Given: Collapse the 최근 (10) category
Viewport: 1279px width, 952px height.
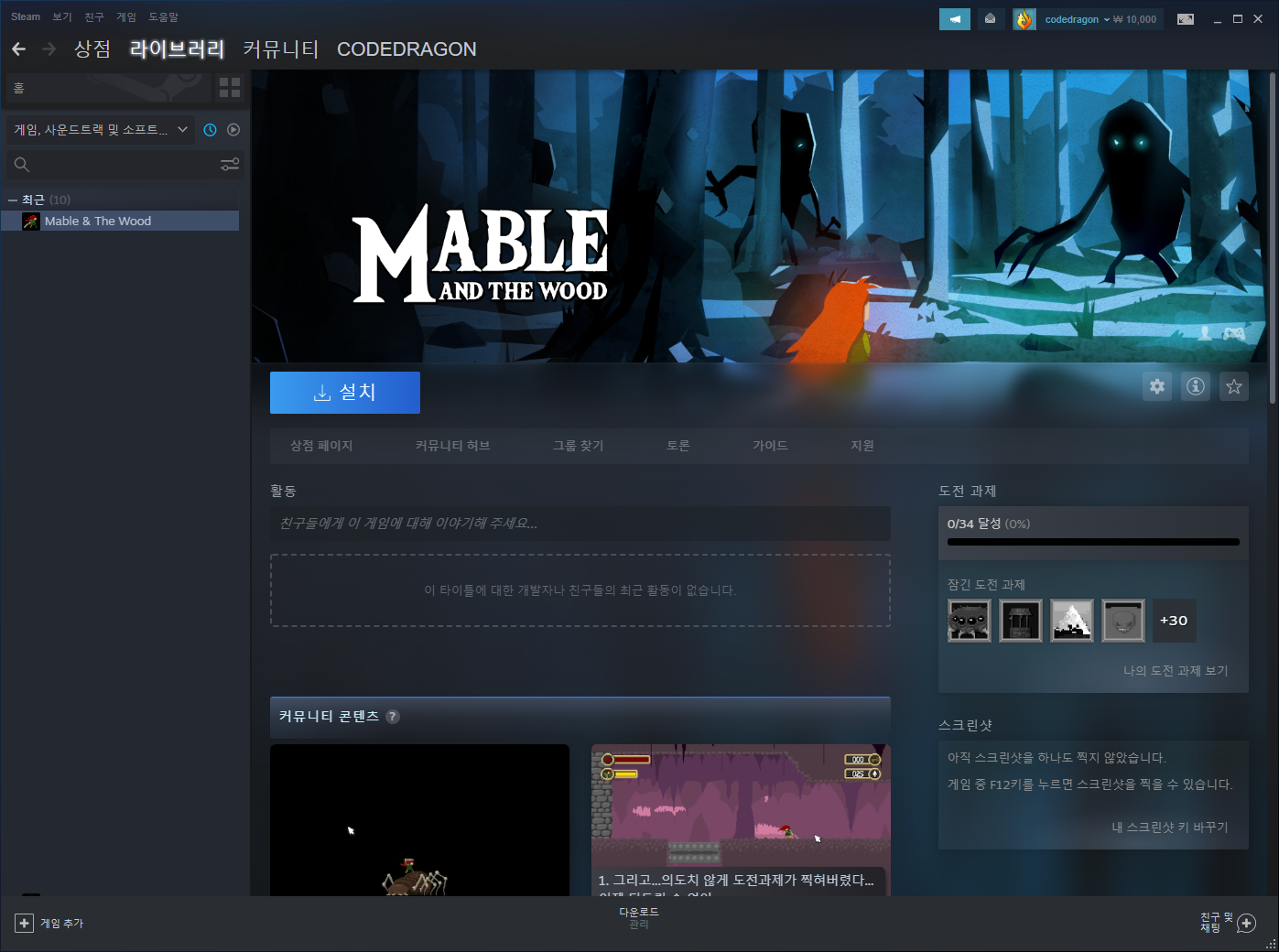Looking at the screenshot, I should click(x=13, y=200).
